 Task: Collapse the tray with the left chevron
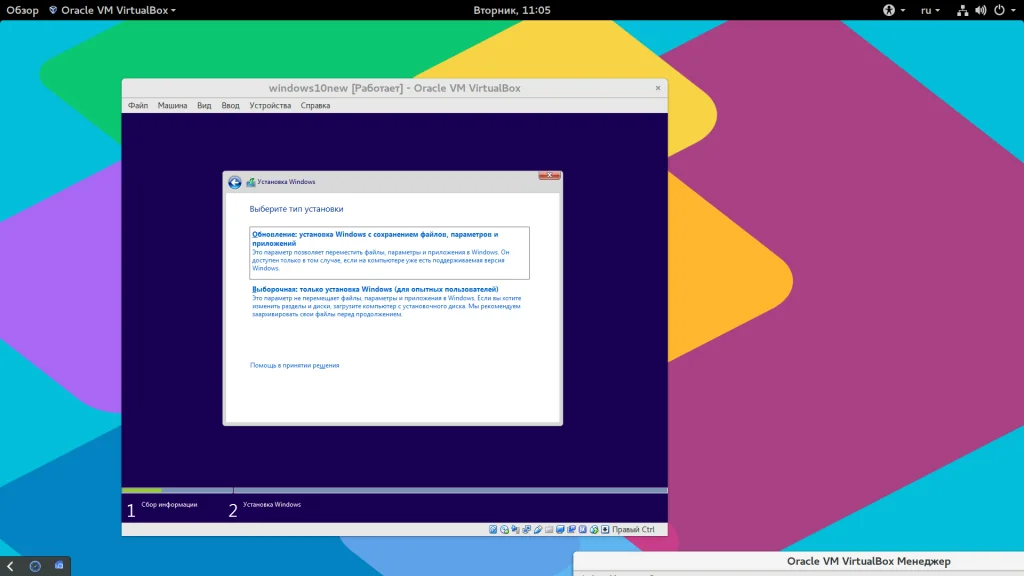click(10, 566)
